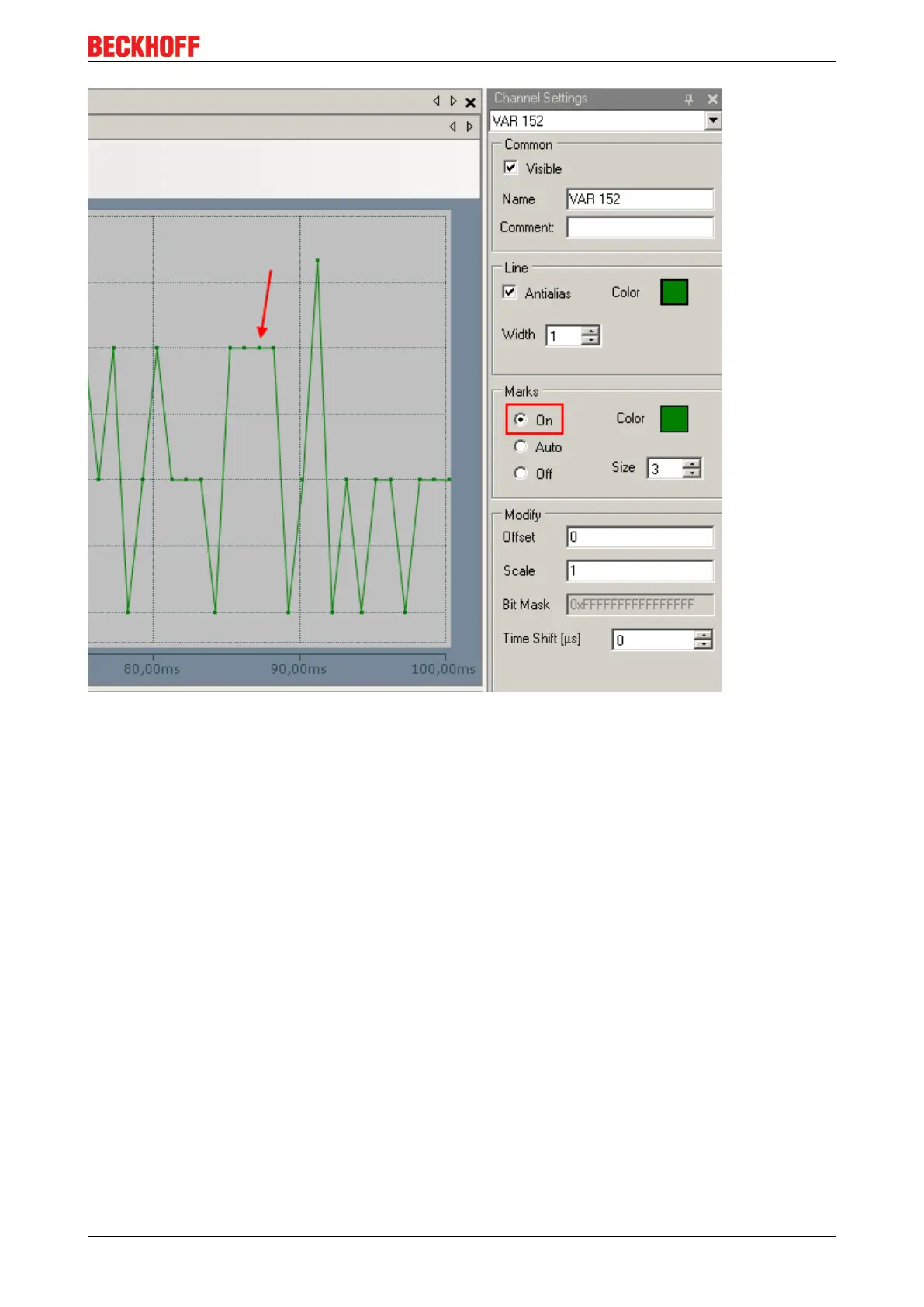Go to previous document tab arrow beside close X
This screenshot has width=924, height=1307.
436,102
